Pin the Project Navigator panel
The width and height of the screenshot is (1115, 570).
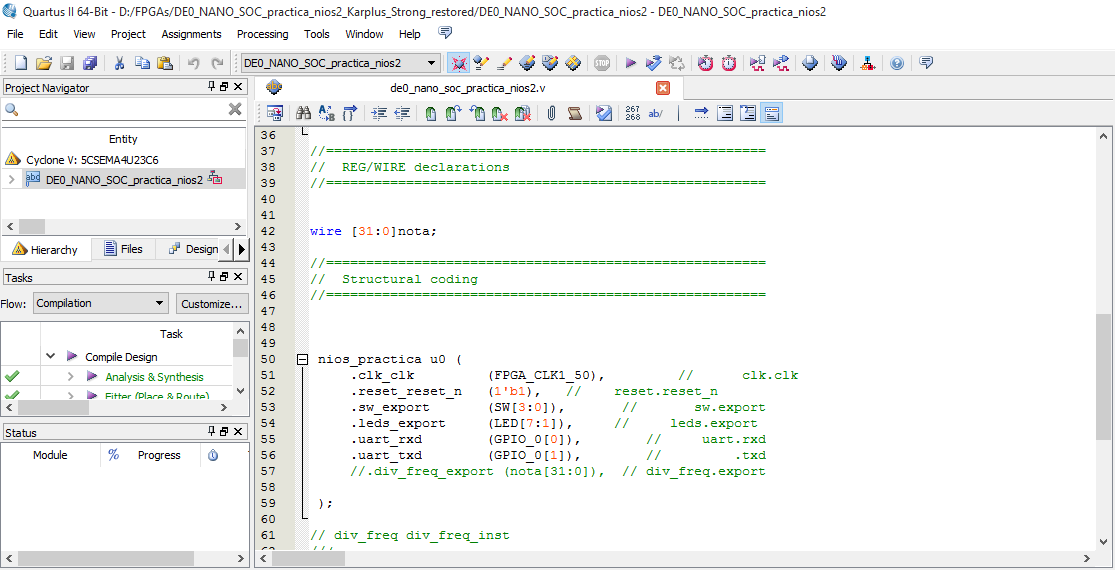pyautogui.click(x=211, y=87)
